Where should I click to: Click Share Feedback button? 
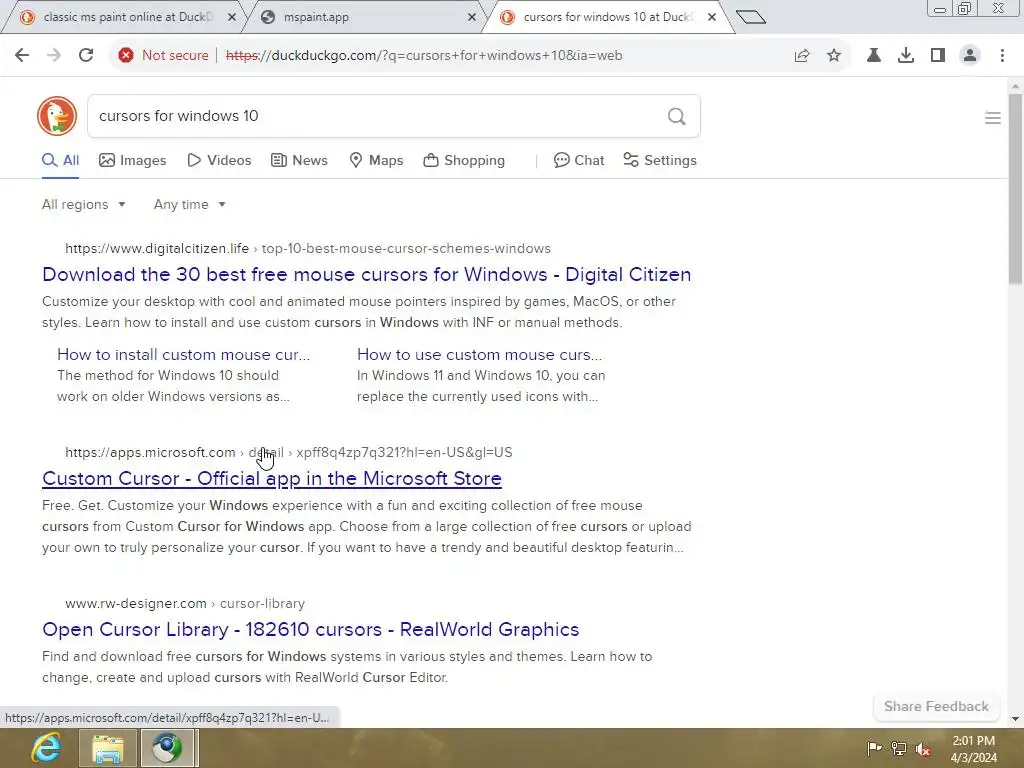click(936, 707)
